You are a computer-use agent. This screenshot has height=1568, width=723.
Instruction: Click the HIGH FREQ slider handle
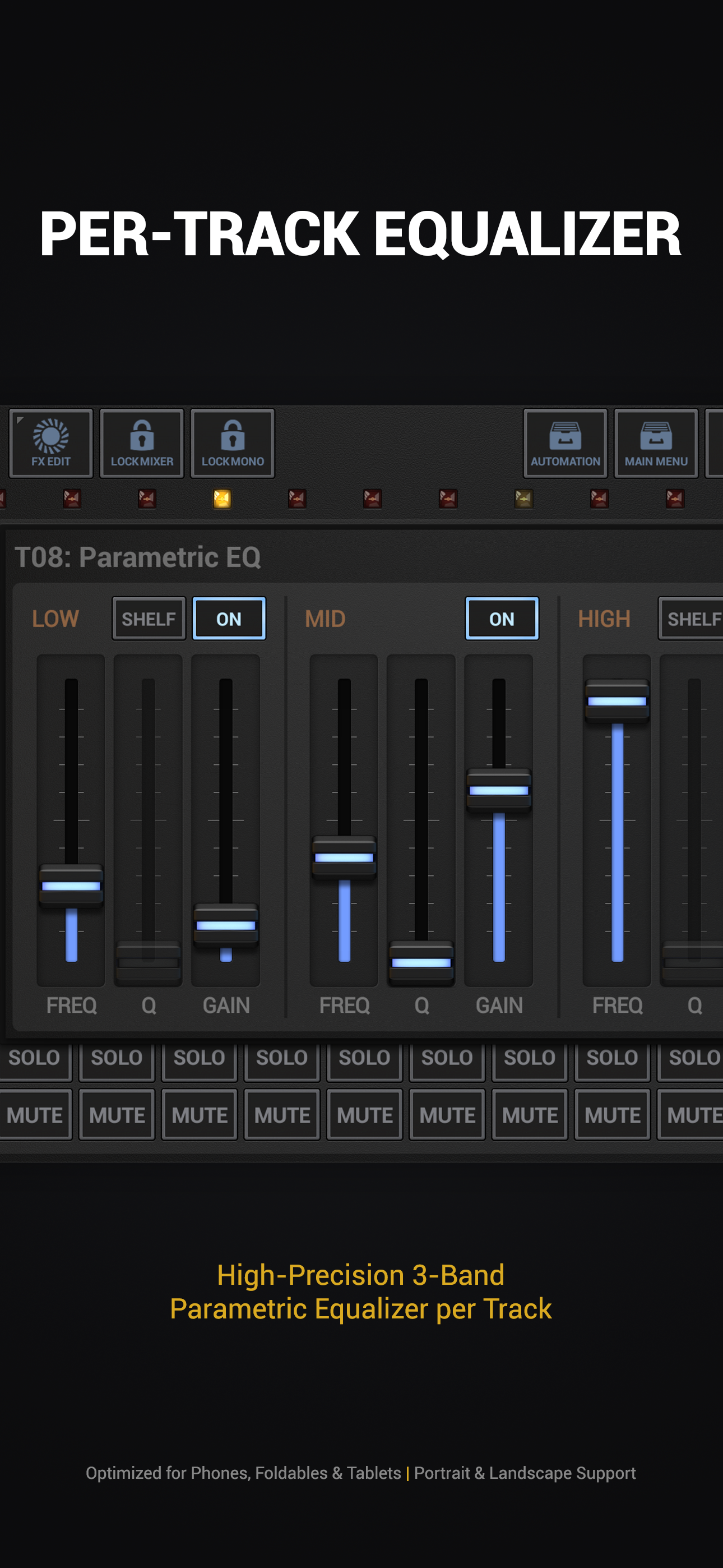pyautogui.click(x=617, y=700)
